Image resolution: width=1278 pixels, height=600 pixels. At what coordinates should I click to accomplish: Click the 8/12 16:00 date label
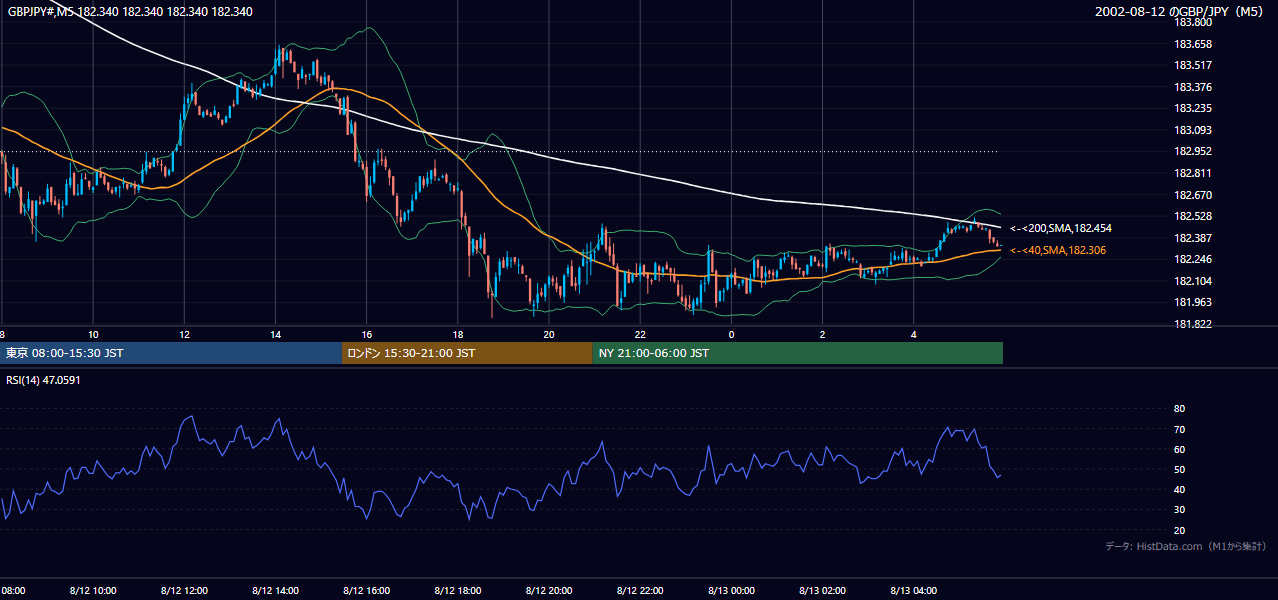367,590
